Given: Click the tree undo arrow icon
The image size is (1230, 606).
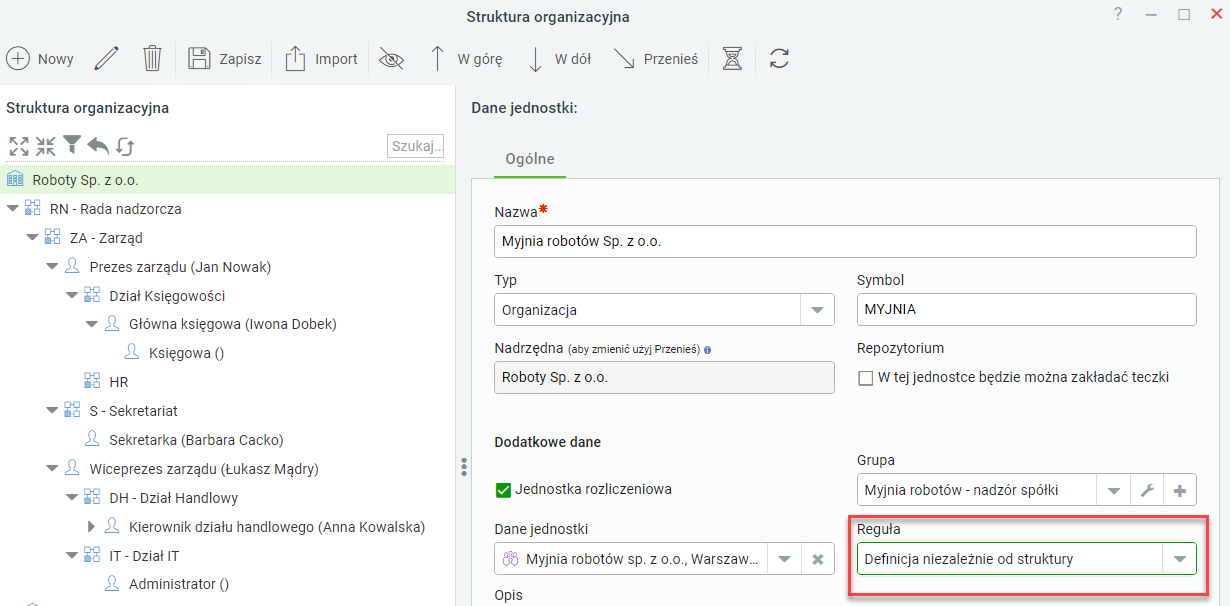Looking at the screenshot, I should pyautogui.click(x=98, y=146).
